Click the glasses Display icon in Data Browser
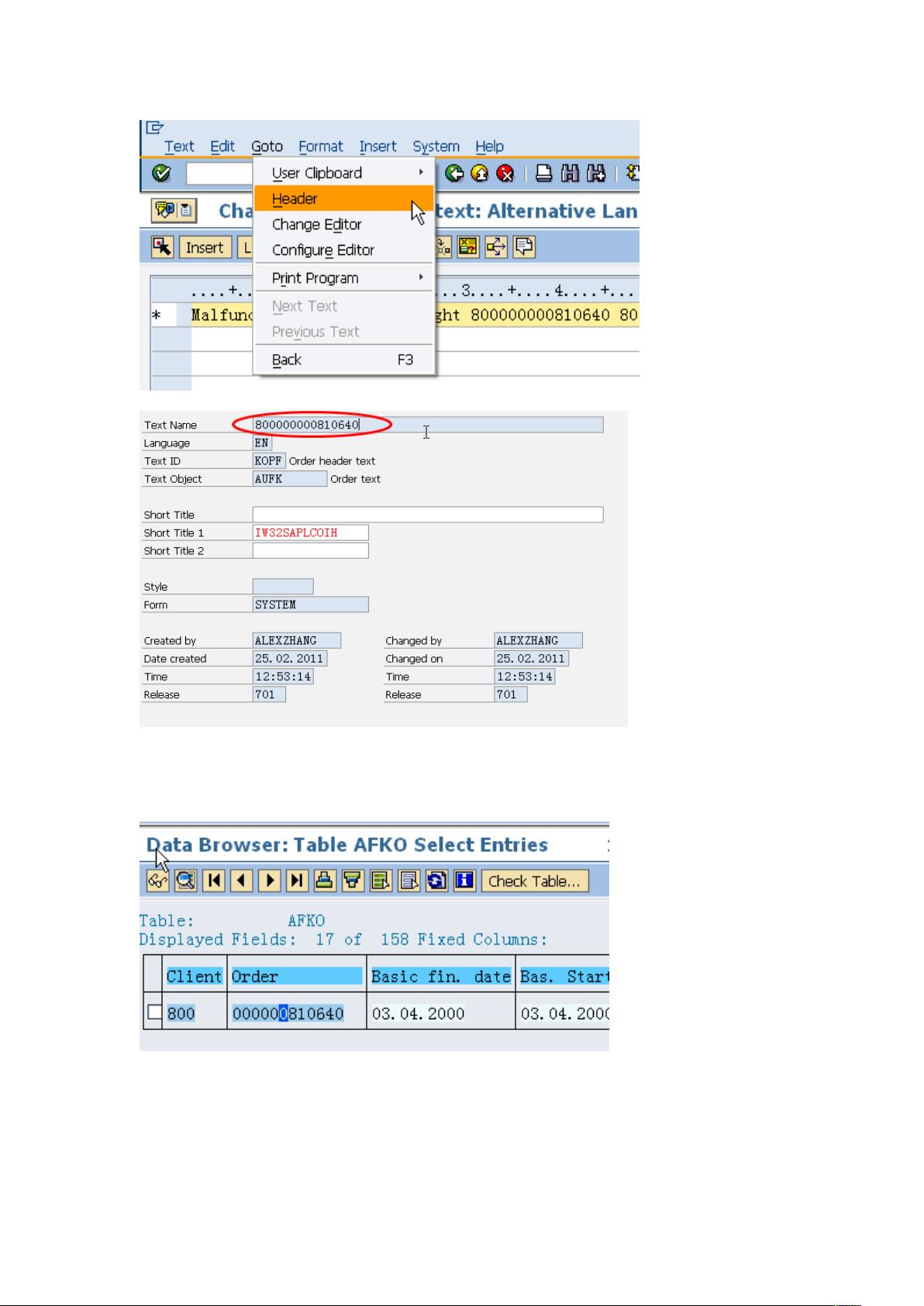Viewport: 924px width, 1306px height. click(157, 880)
